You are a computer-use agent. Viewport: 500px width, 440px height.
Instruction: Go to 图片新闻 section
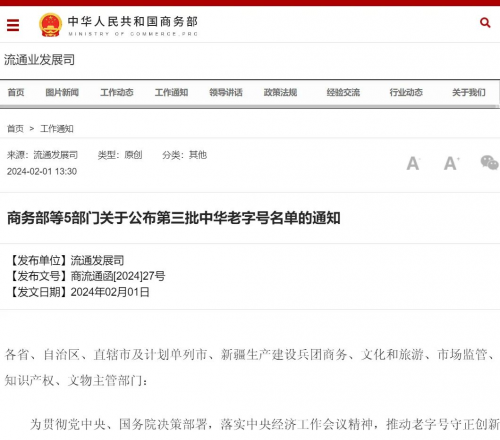pyautogui.click(x=62, y=92)
